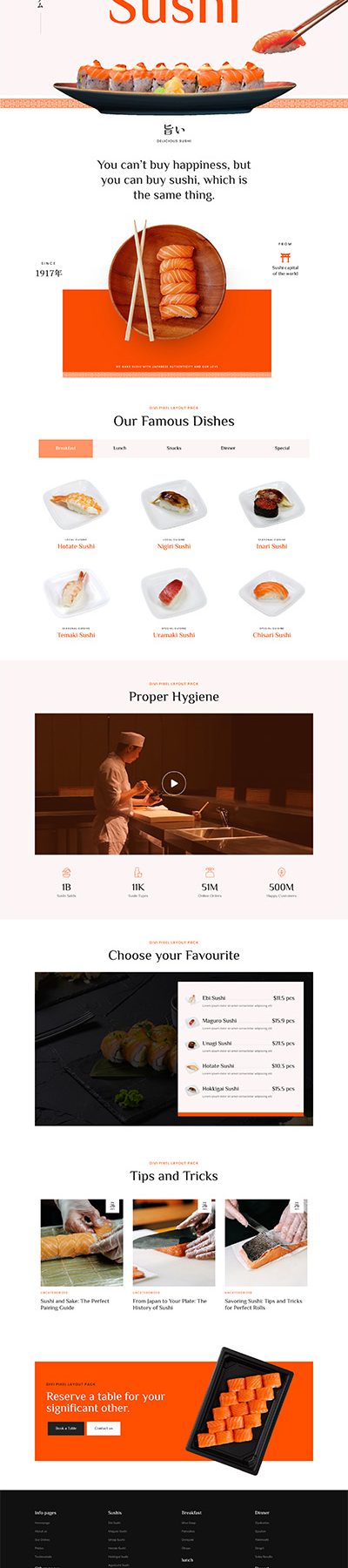Click the Book a Table button
Viewport: 348px width, 1568px height.
tap(66, 1429)
